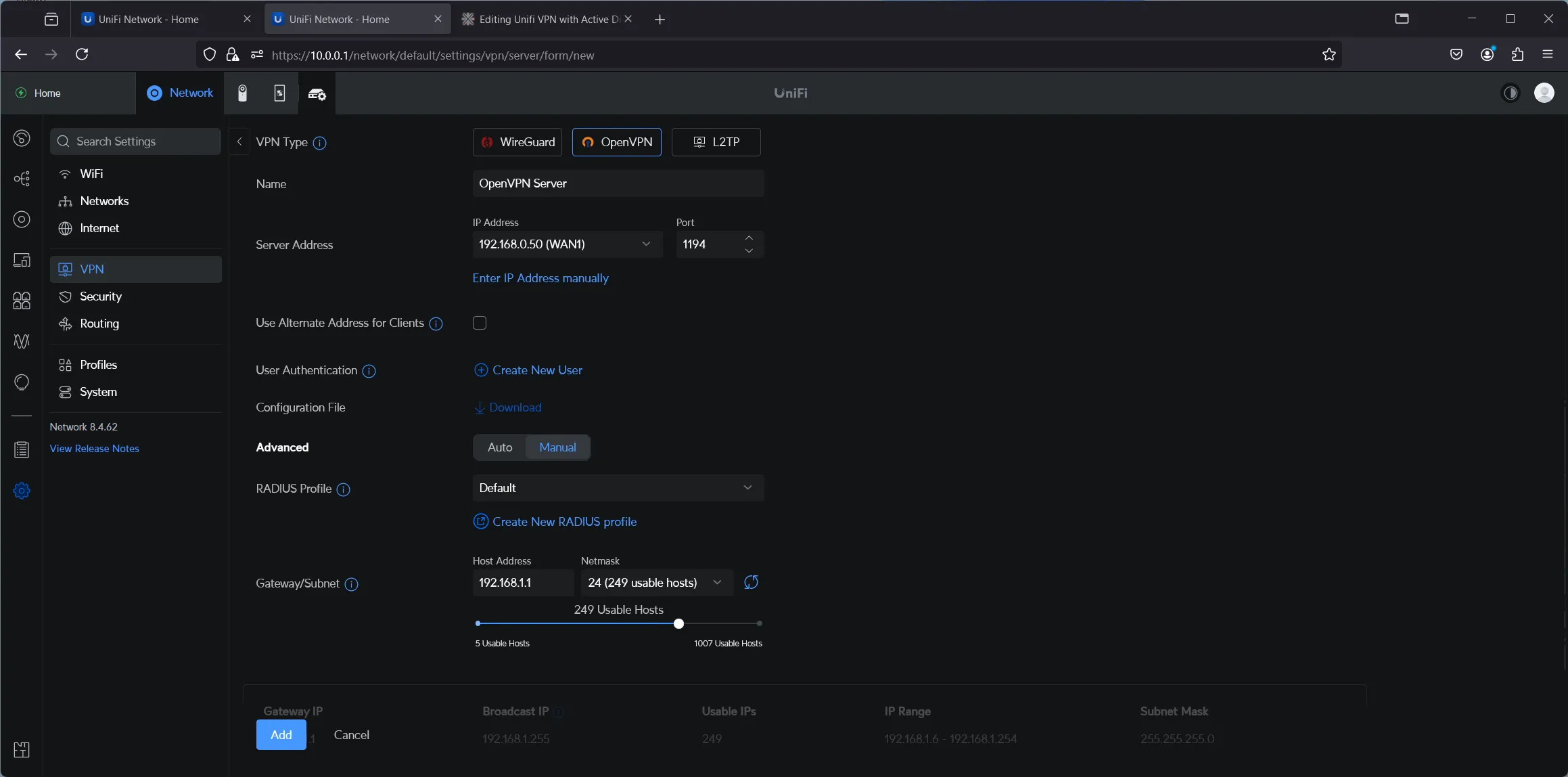Open the Netmask 24 dropdown
This screenshot has width=1568, height=777.
coord(657,582)
